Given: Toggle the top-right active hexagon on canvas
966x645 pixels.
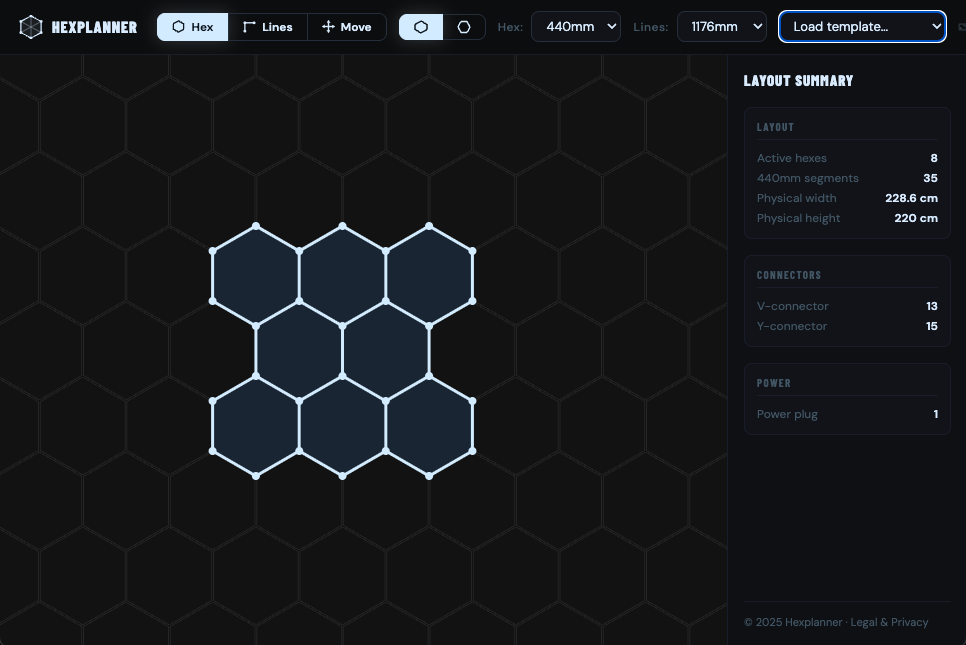Looking at the screenshot, I should [429, 276].
